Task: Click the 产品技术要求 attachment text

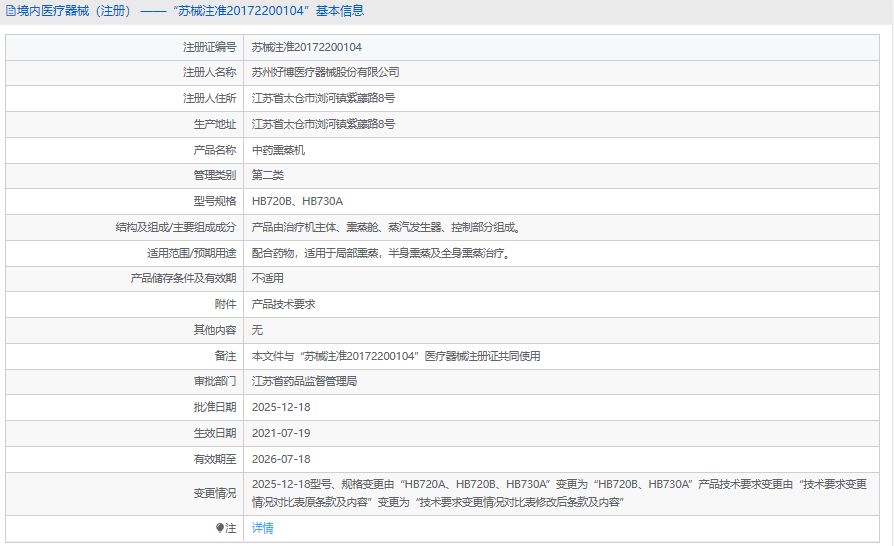Action: pos(283,304)
